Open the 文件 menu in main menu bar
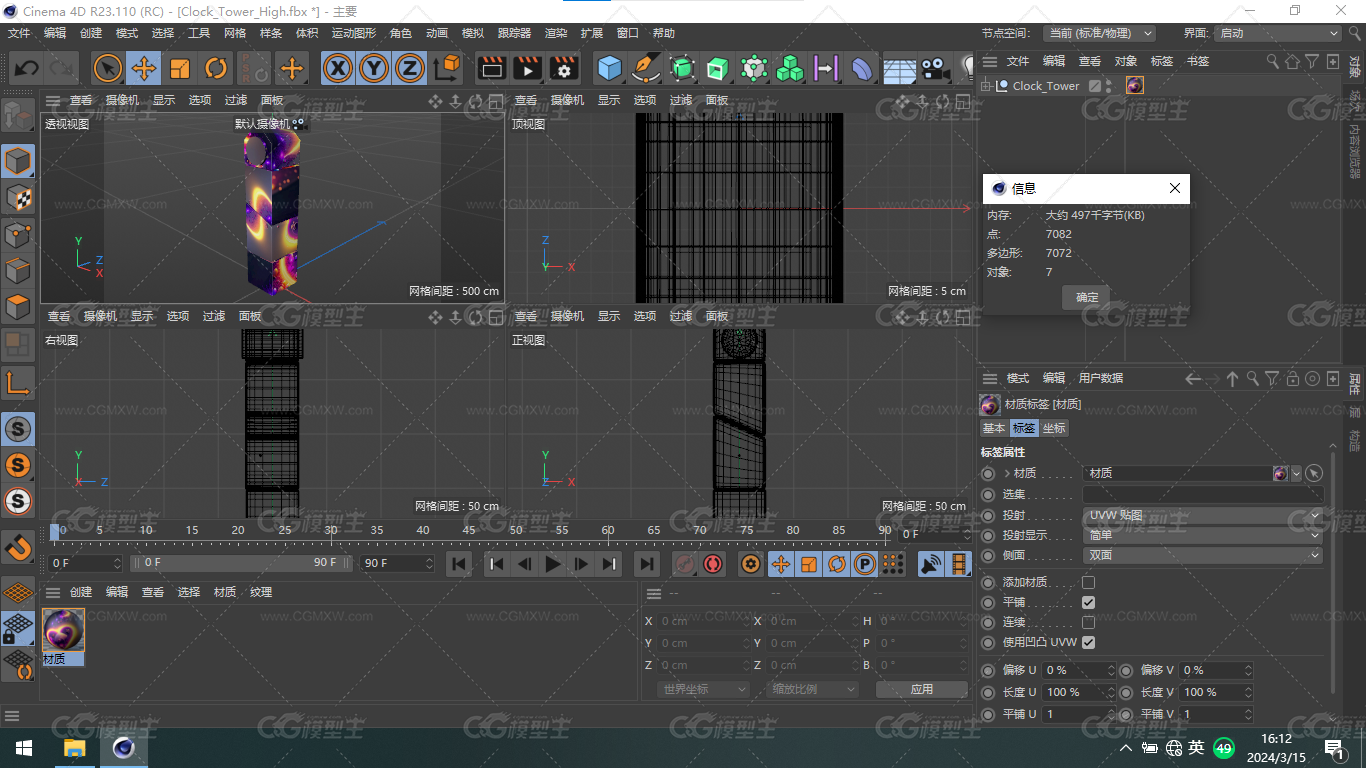The height and width of the screenshot is (768, 1366). [x=19, y=33]
